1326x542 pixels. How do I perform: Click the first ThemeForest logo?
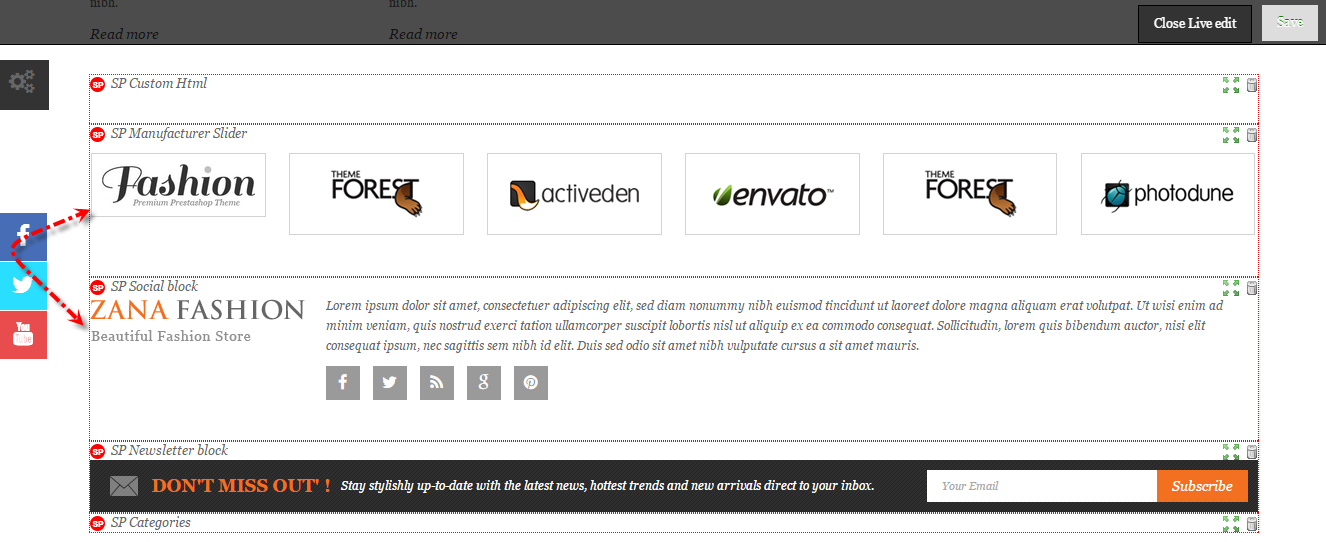click(376, 194)
